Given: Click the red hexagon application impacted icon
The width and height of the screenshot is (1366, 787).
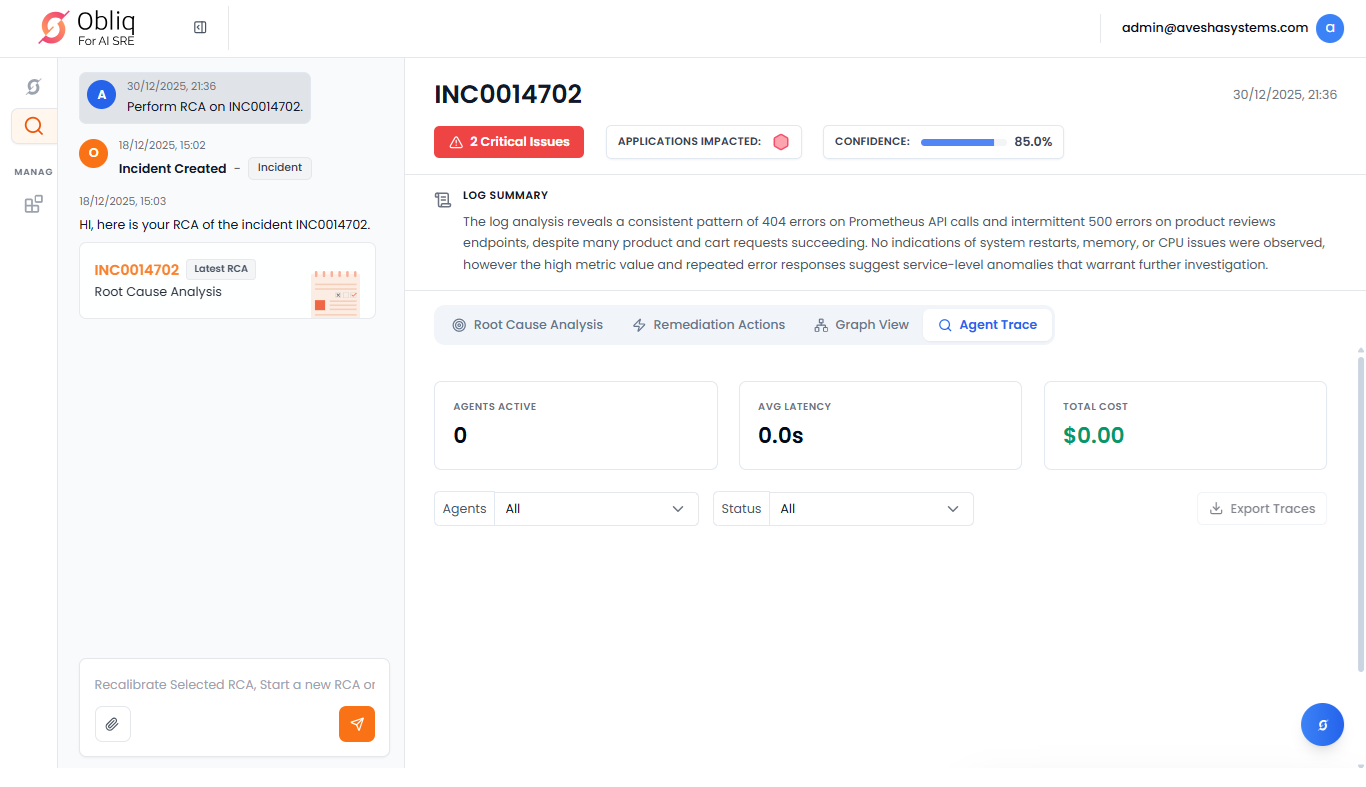Looking at the screenshot, I should tap(781, 142).
